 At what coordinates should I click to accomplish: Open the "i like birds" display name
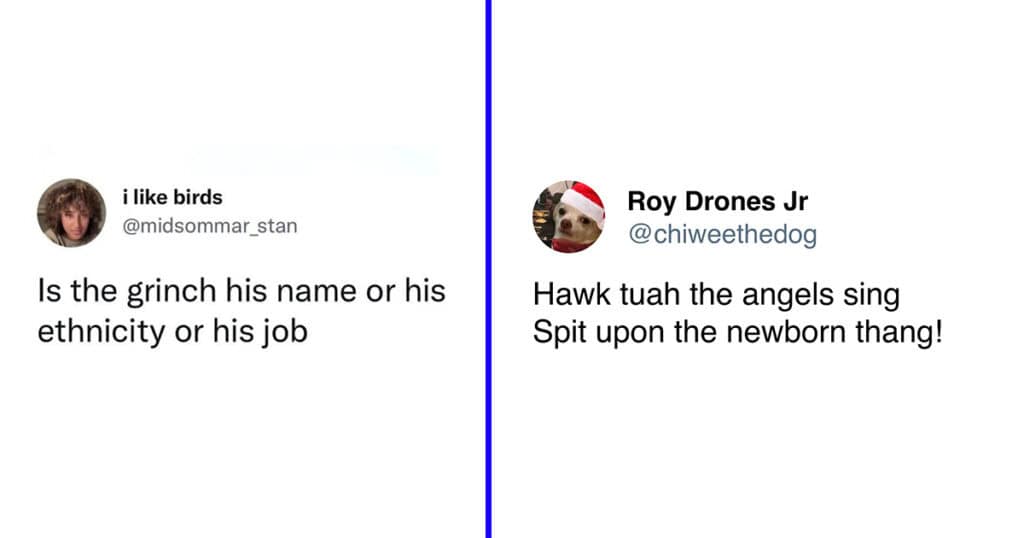172,197
